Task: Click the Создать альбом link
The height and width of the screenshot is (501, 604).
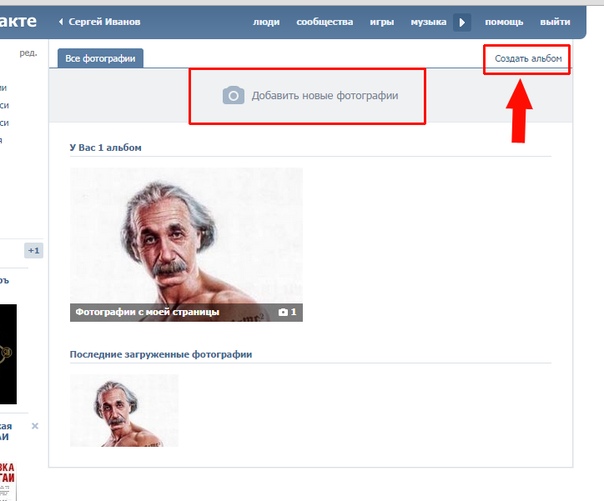Action: coord(528,59)
